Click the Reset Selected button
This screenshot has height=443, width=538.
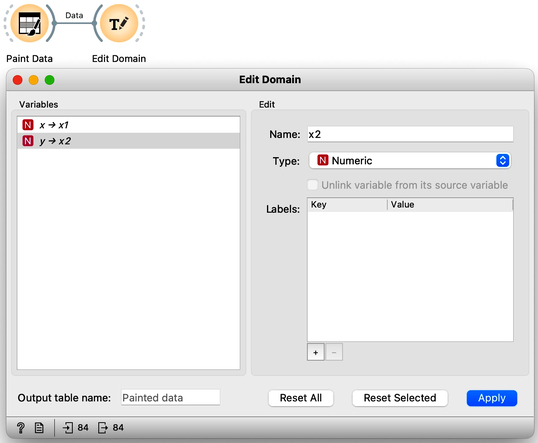[400, 398]
